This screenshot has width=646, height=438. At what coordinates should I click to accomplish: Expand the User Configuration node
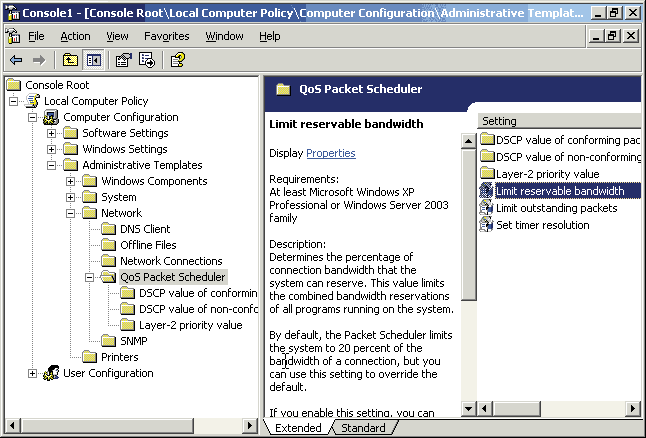coord(33,373)
